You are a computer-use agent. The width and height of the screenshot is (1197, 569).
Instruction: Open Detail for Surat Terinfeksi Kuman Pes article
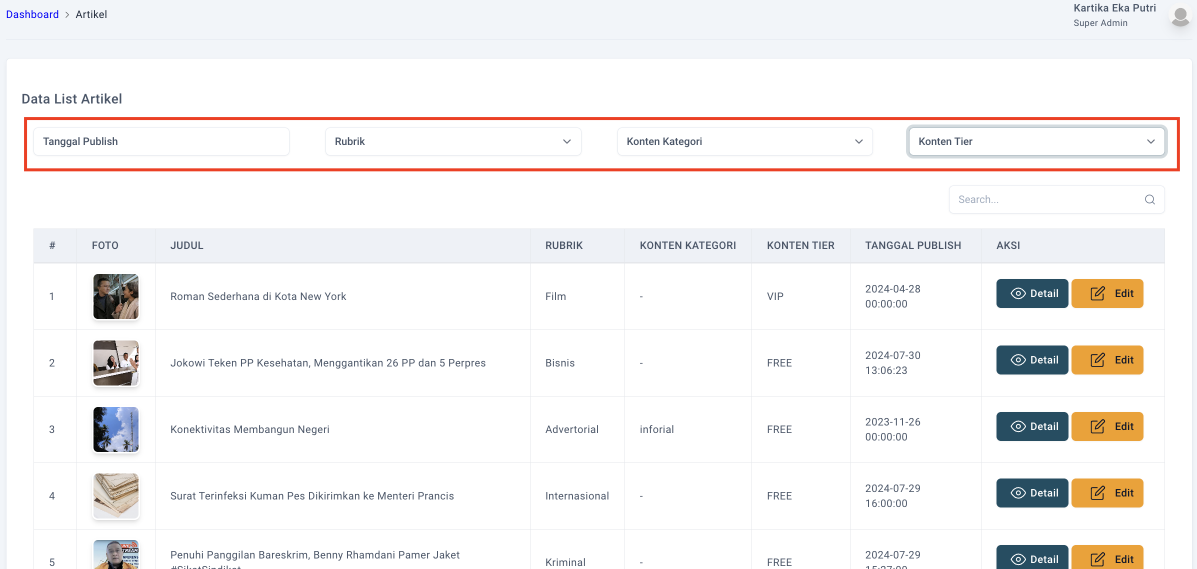pyautogui.click(x=1032, y=493)
